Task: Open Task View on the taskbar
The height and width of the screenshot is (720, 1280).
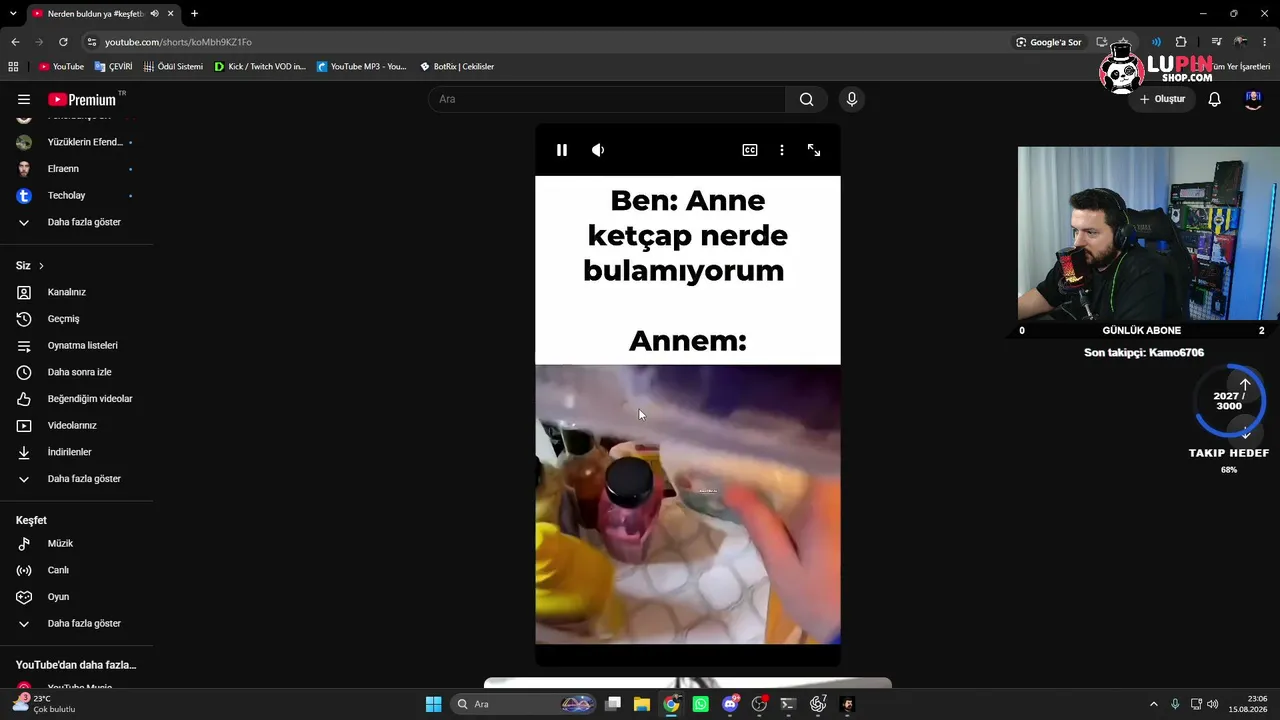Action: click(613, 704)
